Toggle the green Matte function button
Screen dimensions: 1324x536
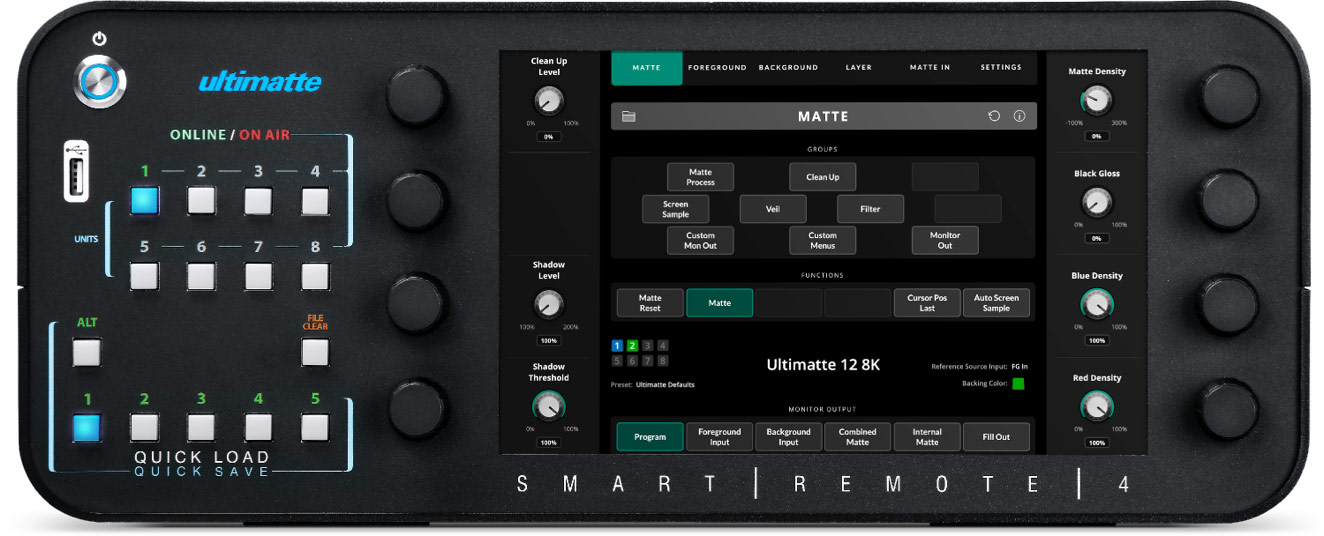tap(719, 303)
